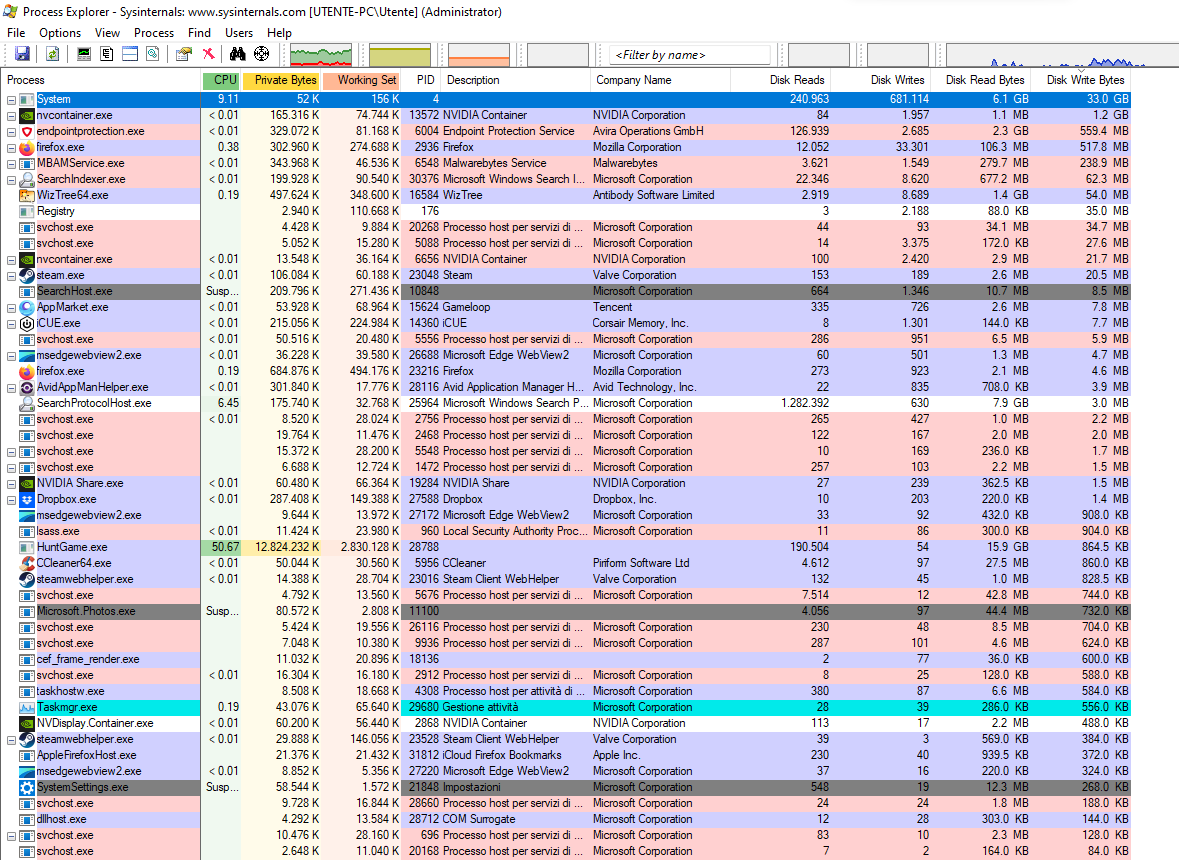Open the Find menu
The height and width of the screenshot is (860, 1179).
pyautogui.click(x=199, y=33)
